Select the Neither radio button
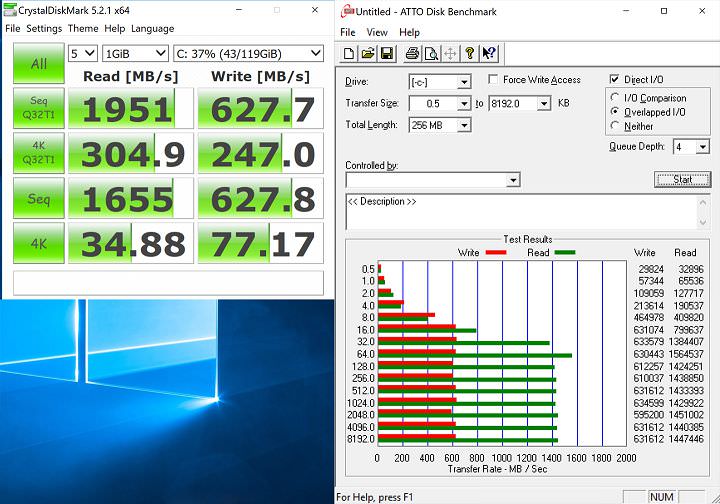The width and height of the screenshot is (720, 504). pyautogui.click(x=616, y=126)
